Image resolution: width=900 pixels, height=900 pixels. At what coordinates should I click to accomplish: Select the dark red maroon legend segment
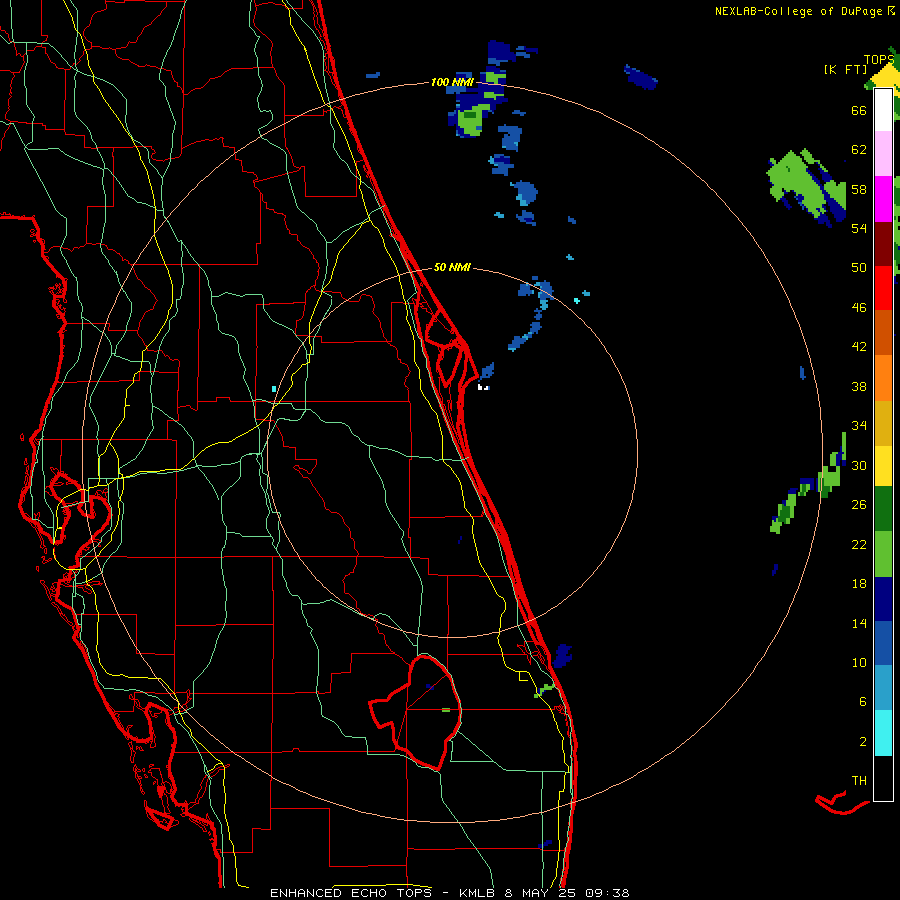click(x=883, y=244)
